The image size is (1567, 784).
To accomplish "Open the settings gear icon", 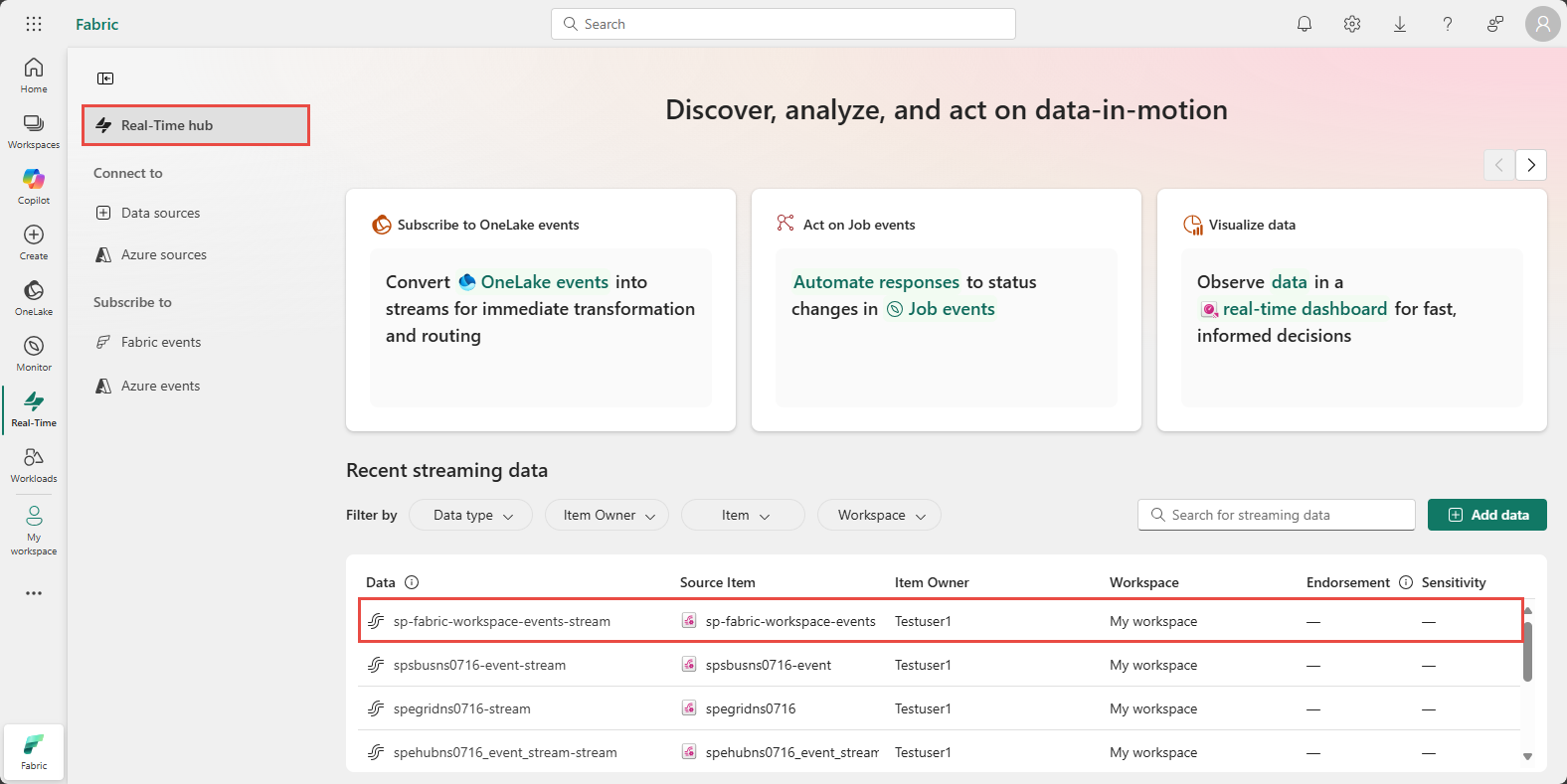I will 1352,24.
